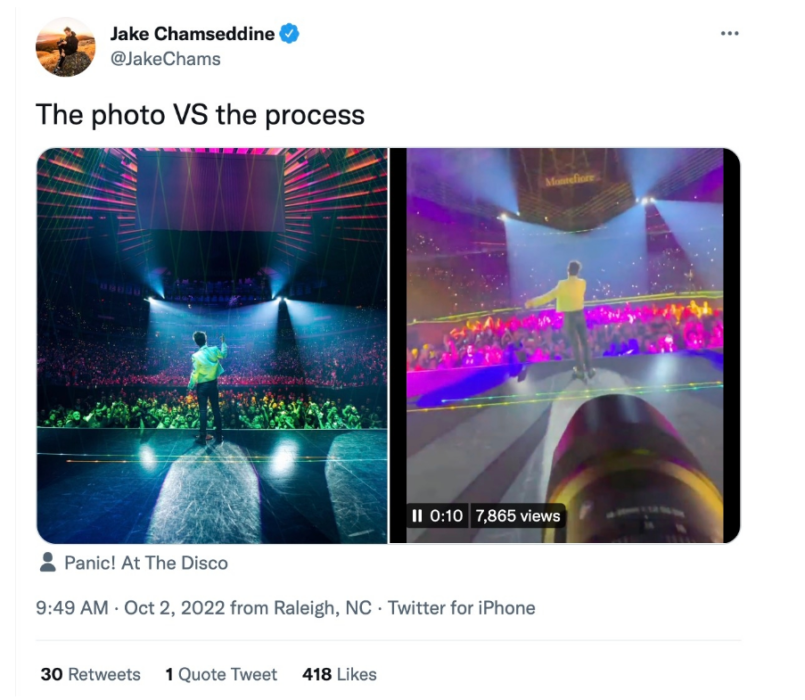Click the blue verified badge
The height and width of the screenshot is (700, 805).
[x=290, y=34]
